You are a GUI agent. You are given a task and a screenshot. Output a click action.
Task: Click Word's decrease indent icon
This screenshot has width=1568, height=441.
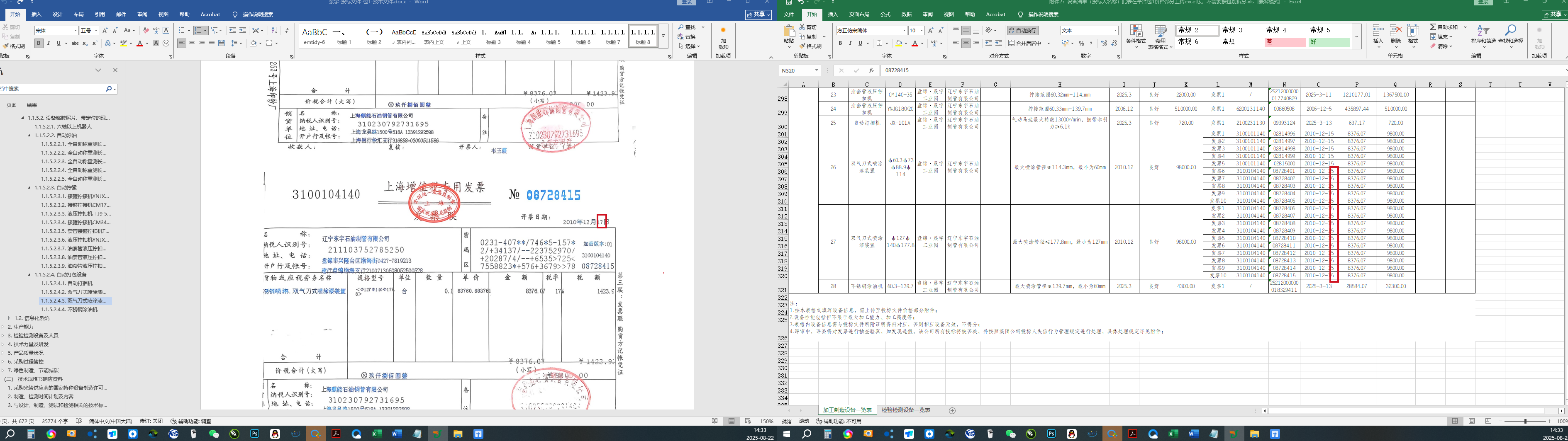click(232, 30)
